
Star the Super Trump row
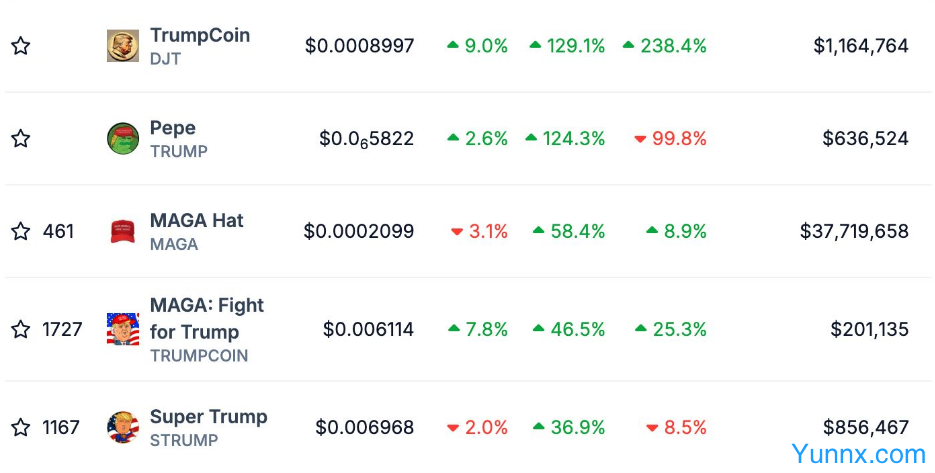click(x=20, y=428)
